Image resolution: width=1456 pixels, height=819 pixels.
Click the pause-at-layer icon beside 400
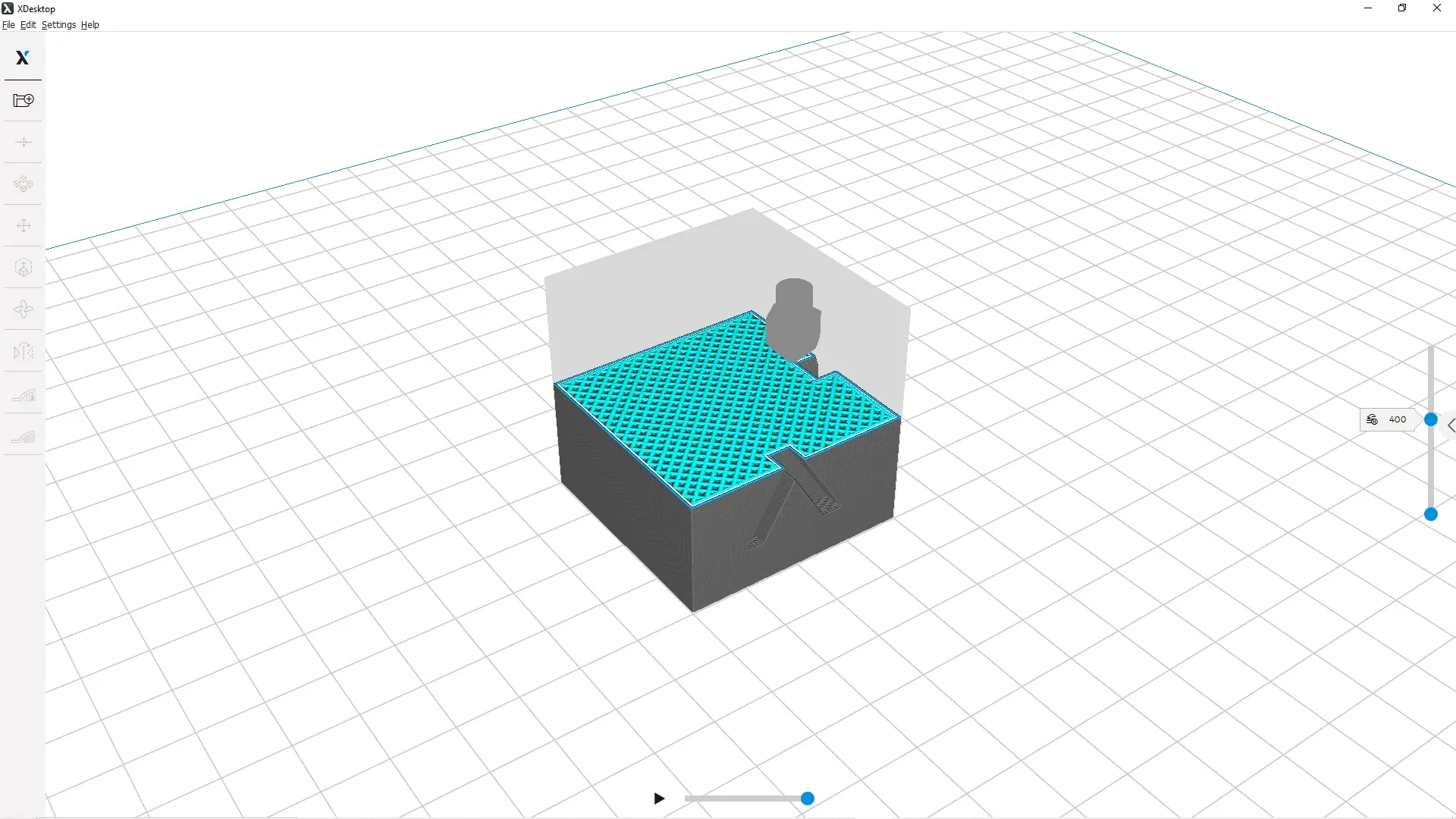pos(1372,419)
